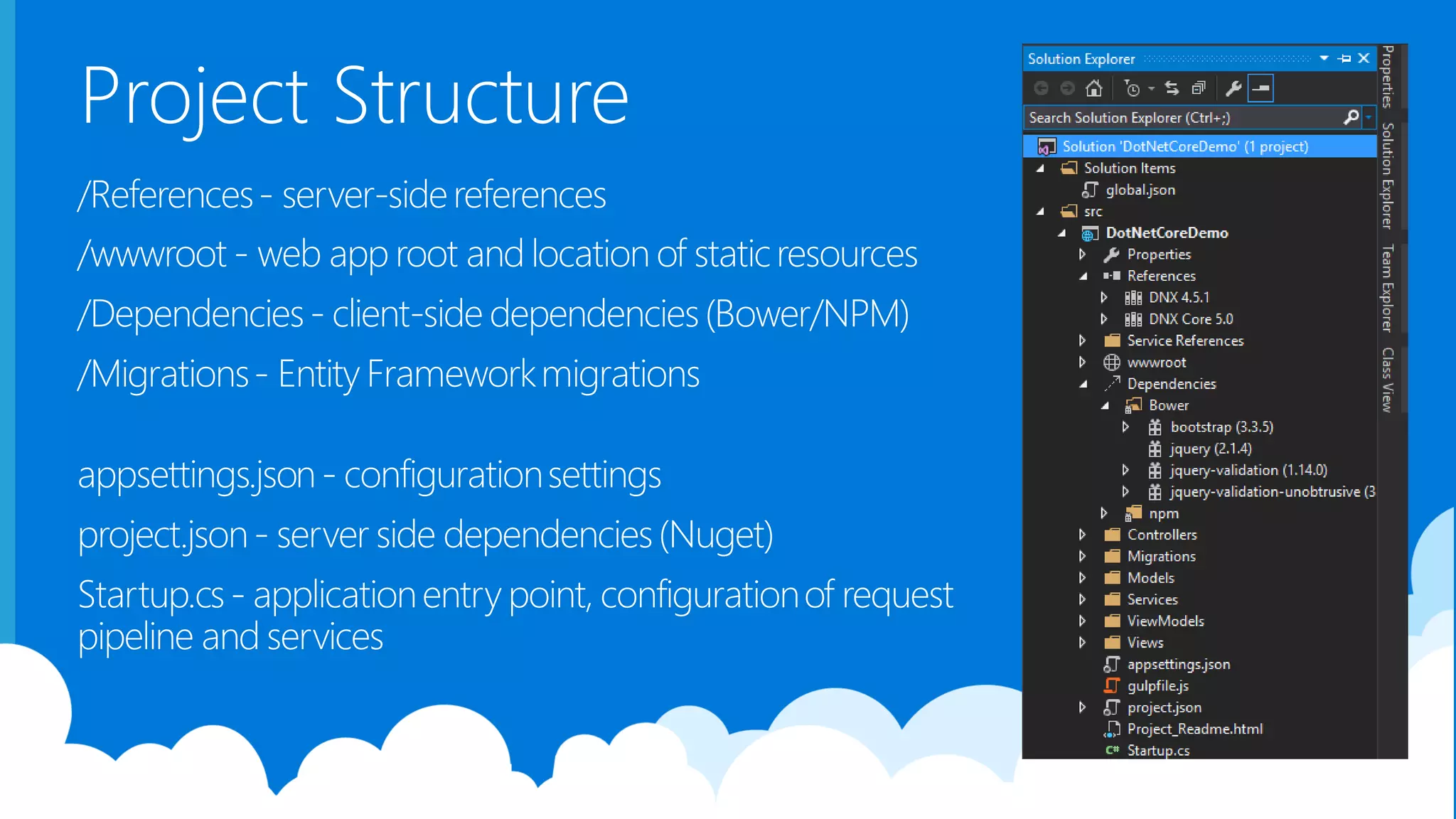
Task: Click the Home icon in Solution Explorer
Action: pos(1094,88)
